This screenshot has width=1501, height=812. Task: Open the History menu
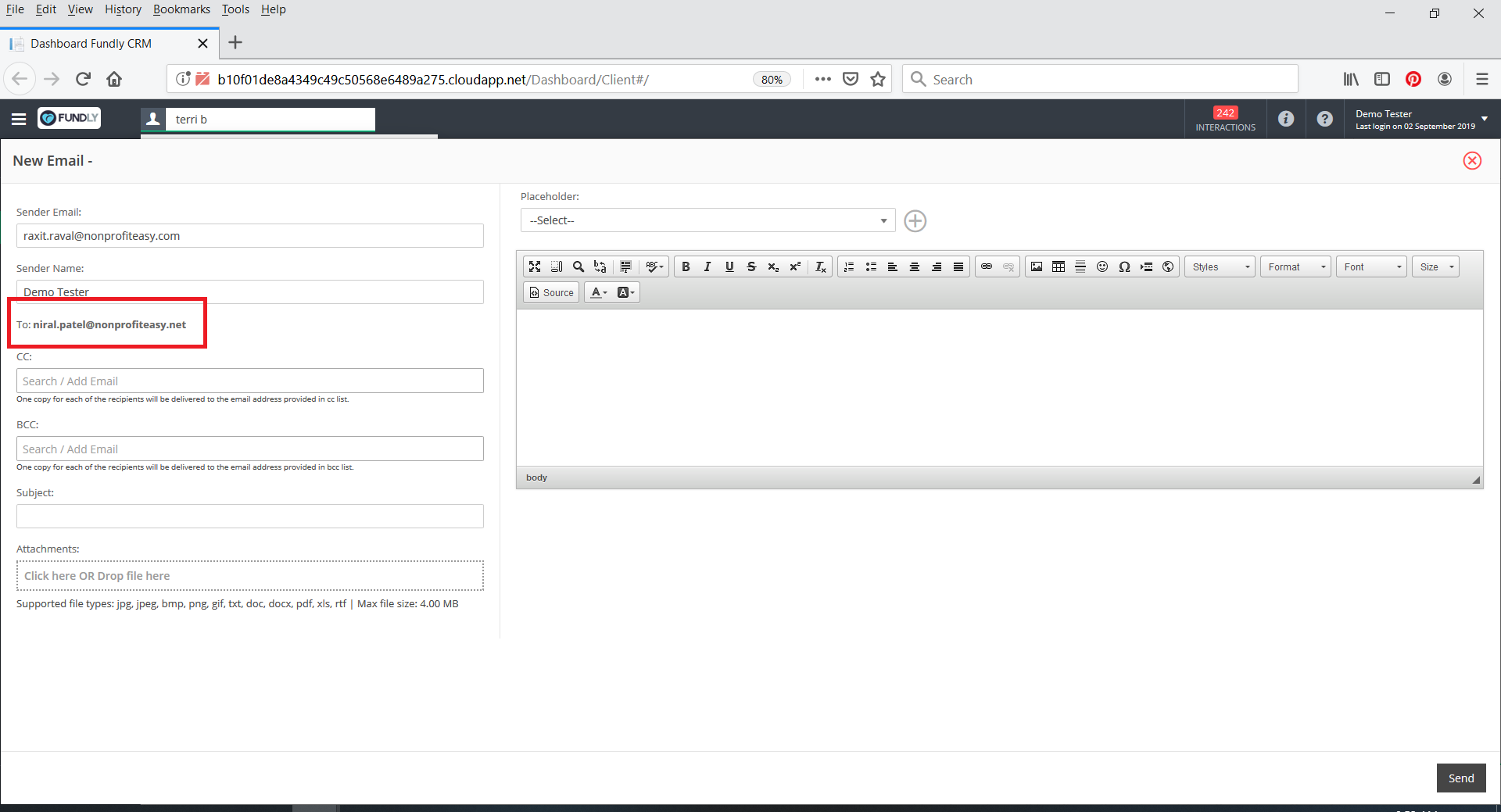pyautogui.click(x=123, y=9)
